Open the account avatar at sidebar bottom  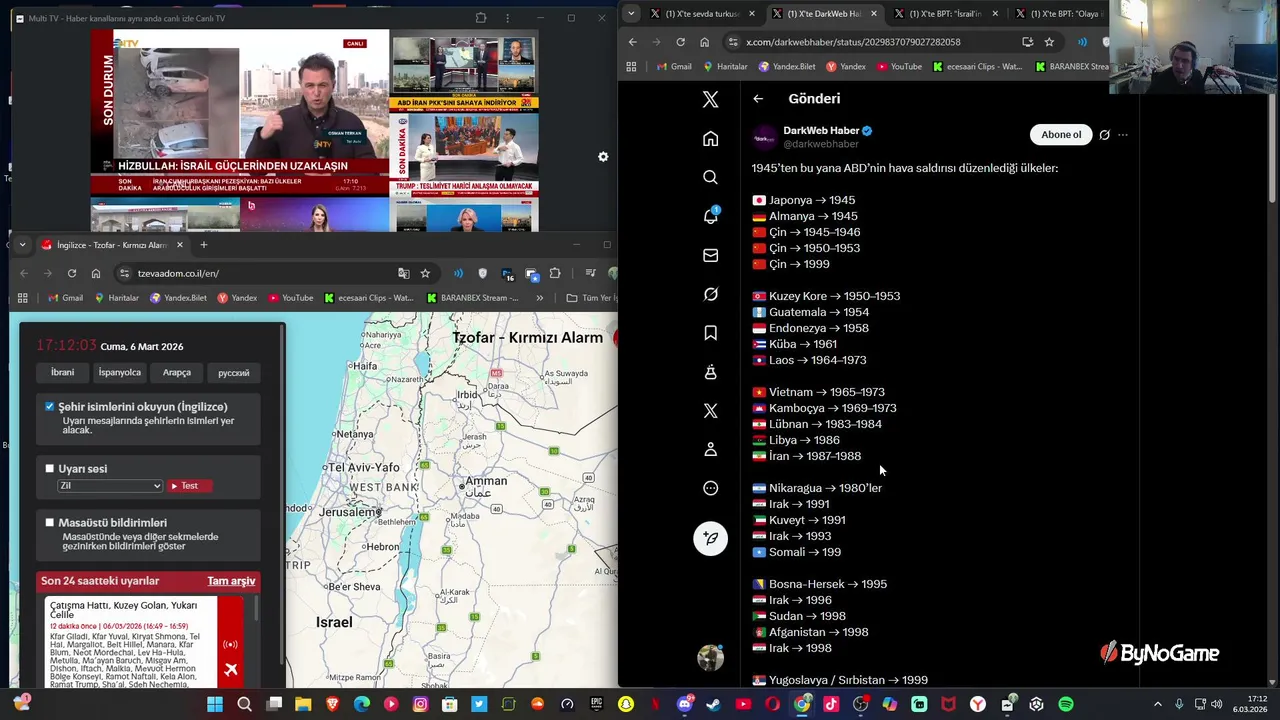710,657
